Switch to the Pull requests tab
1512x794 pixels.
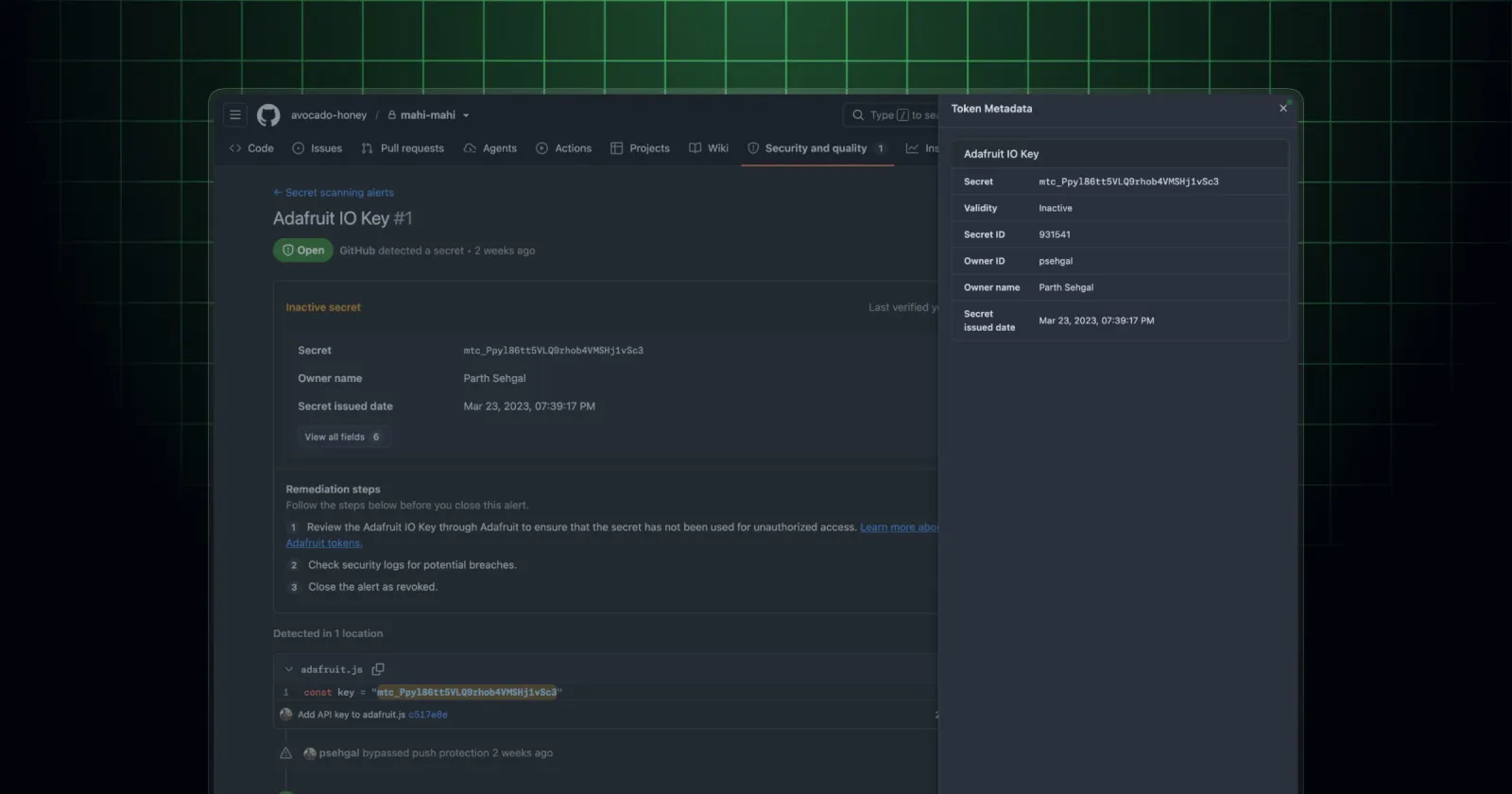(403, 148)
